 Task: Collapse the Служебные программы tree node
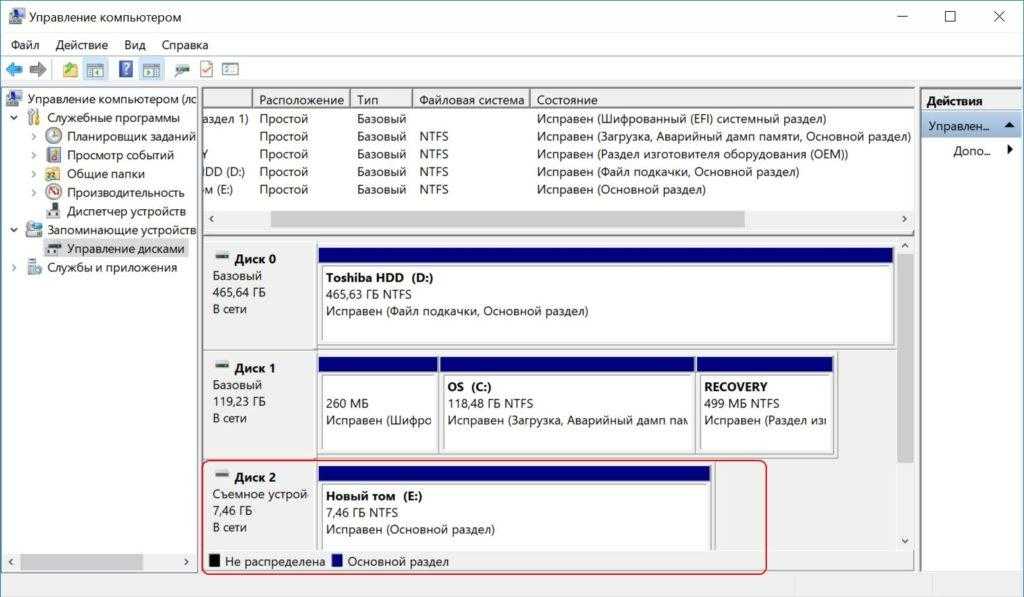(14, 118)
